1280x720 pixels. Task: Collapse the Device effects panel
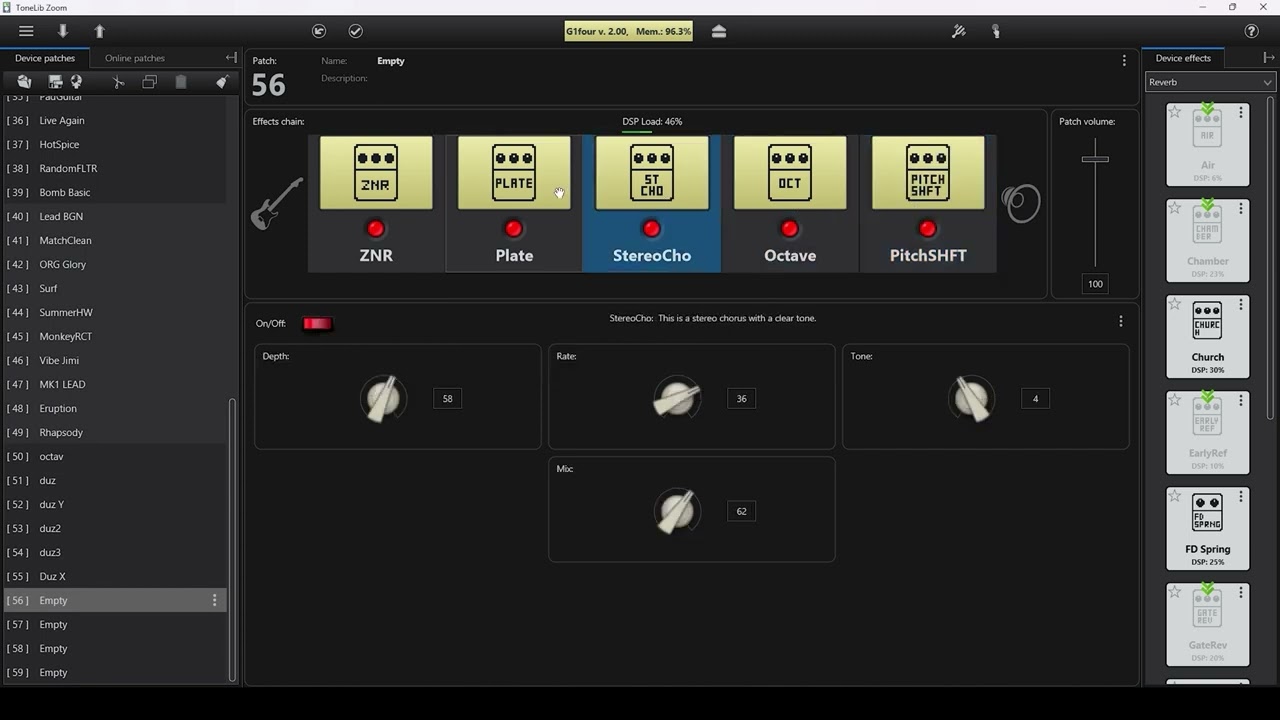[x=1269, y=58]
